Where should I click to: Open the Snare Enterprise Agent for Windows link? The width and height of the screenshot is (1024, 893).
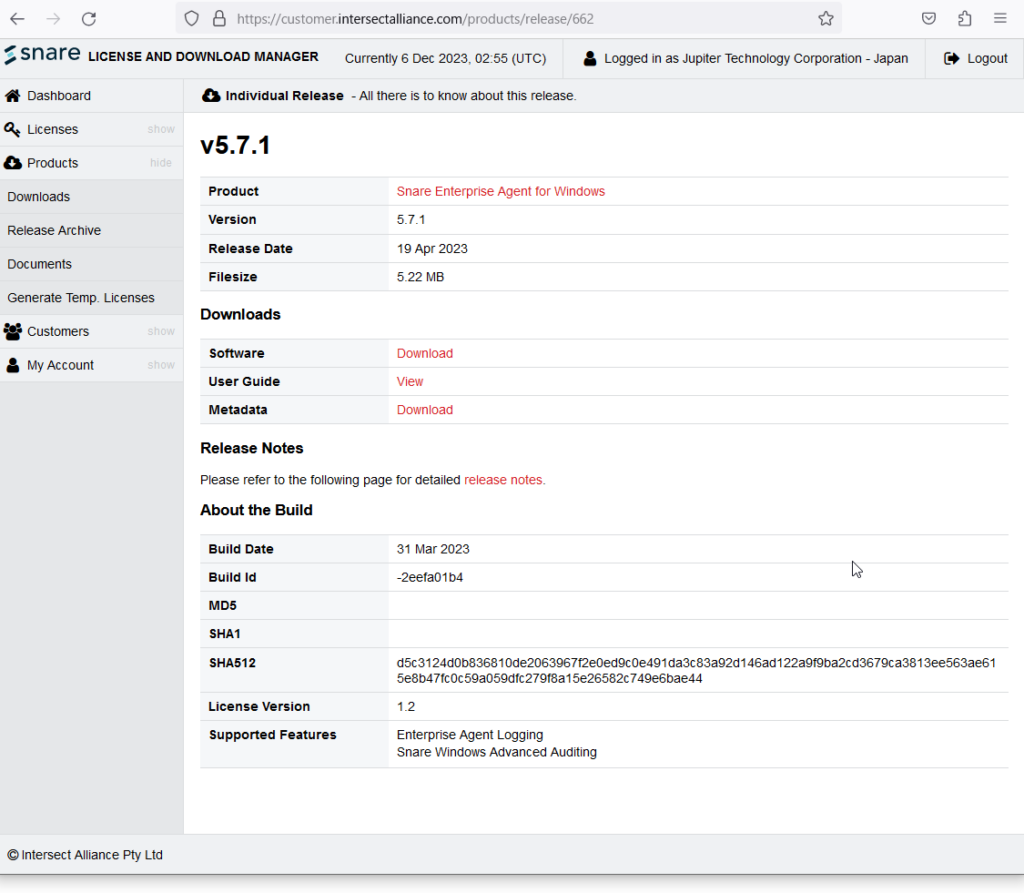pyautogui.click(x=501, y=191)
